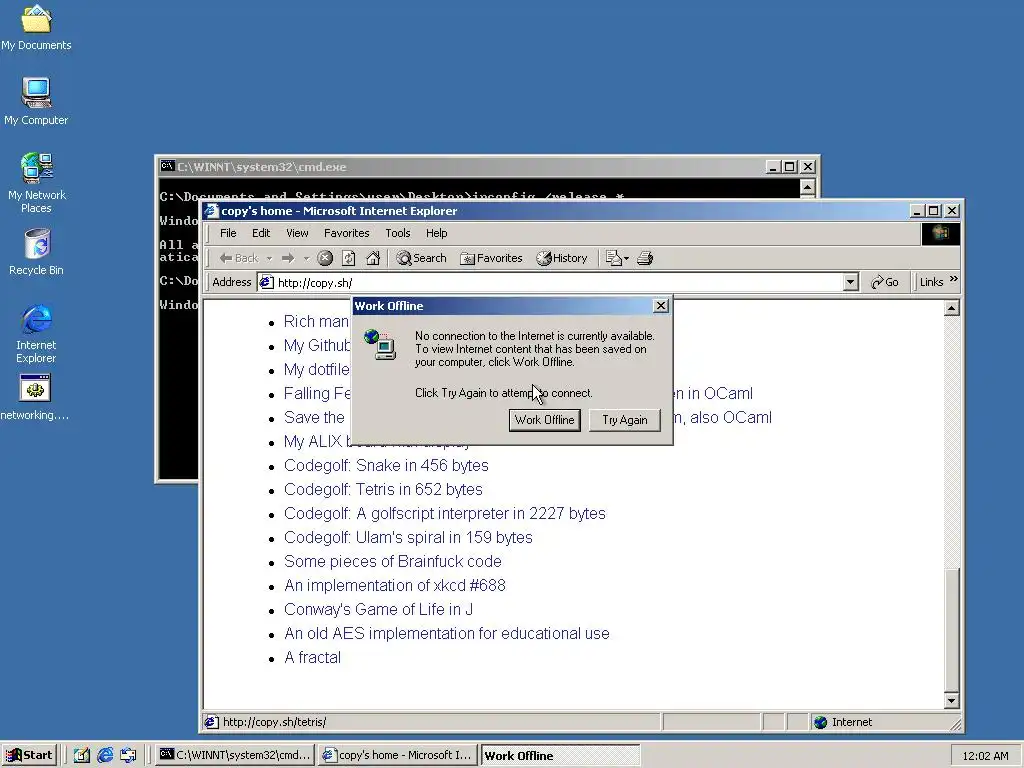Click the Back arrow in IE toolbar
Viewport: 1024px width, 768px height.
pyautogui.click(x=238, y=258)
